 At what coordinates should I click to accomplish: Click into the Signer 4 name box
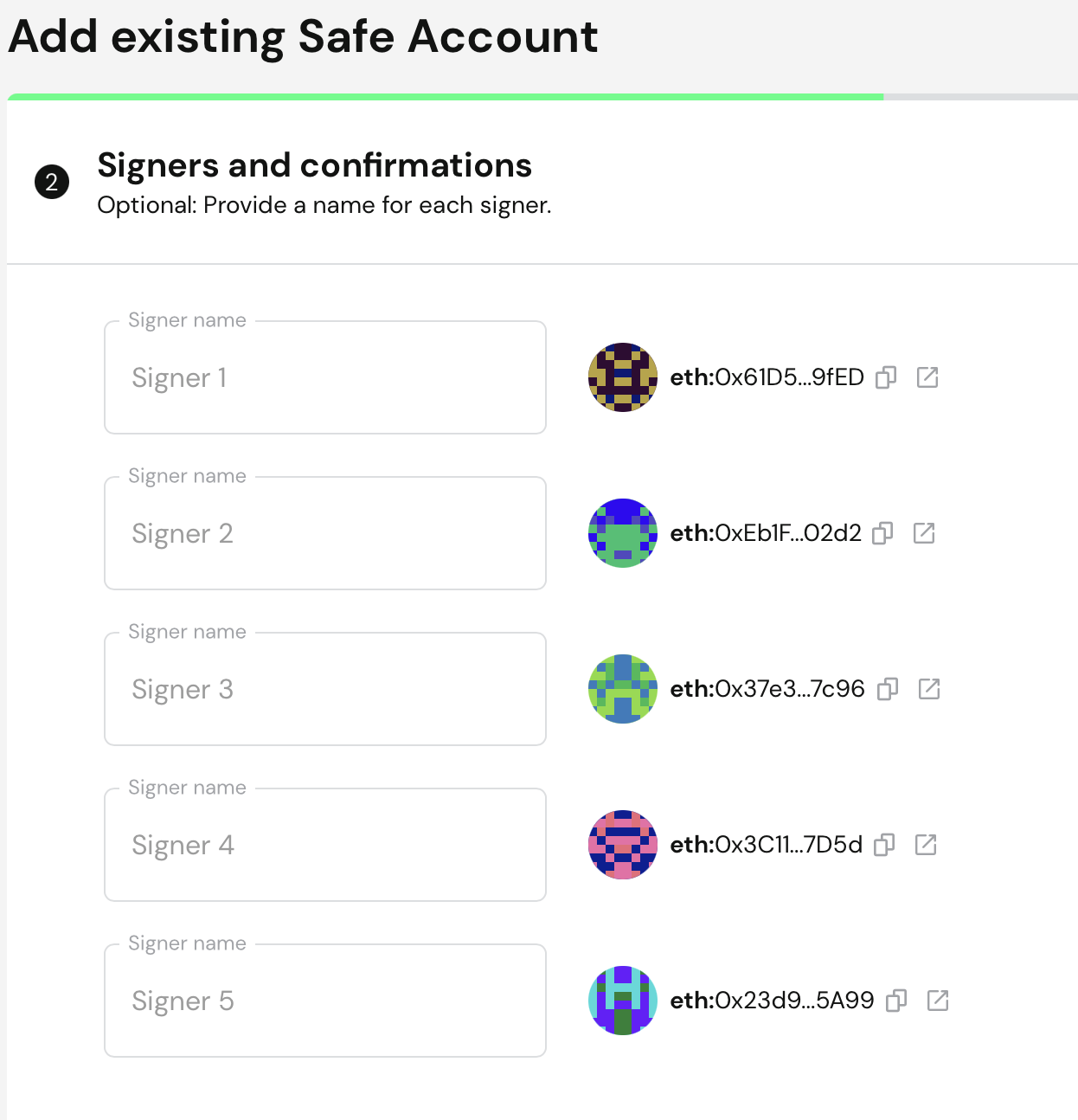[325, 845]
